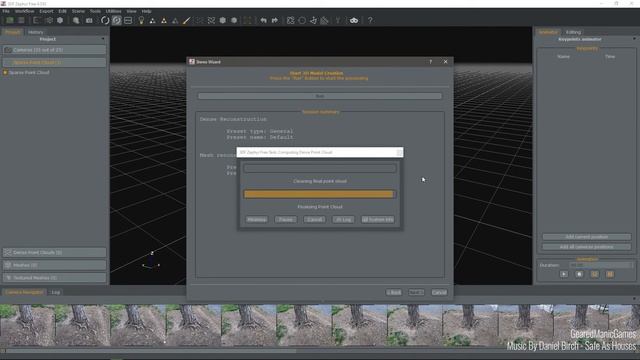Click the redo arrow in the toolbar

275,20
